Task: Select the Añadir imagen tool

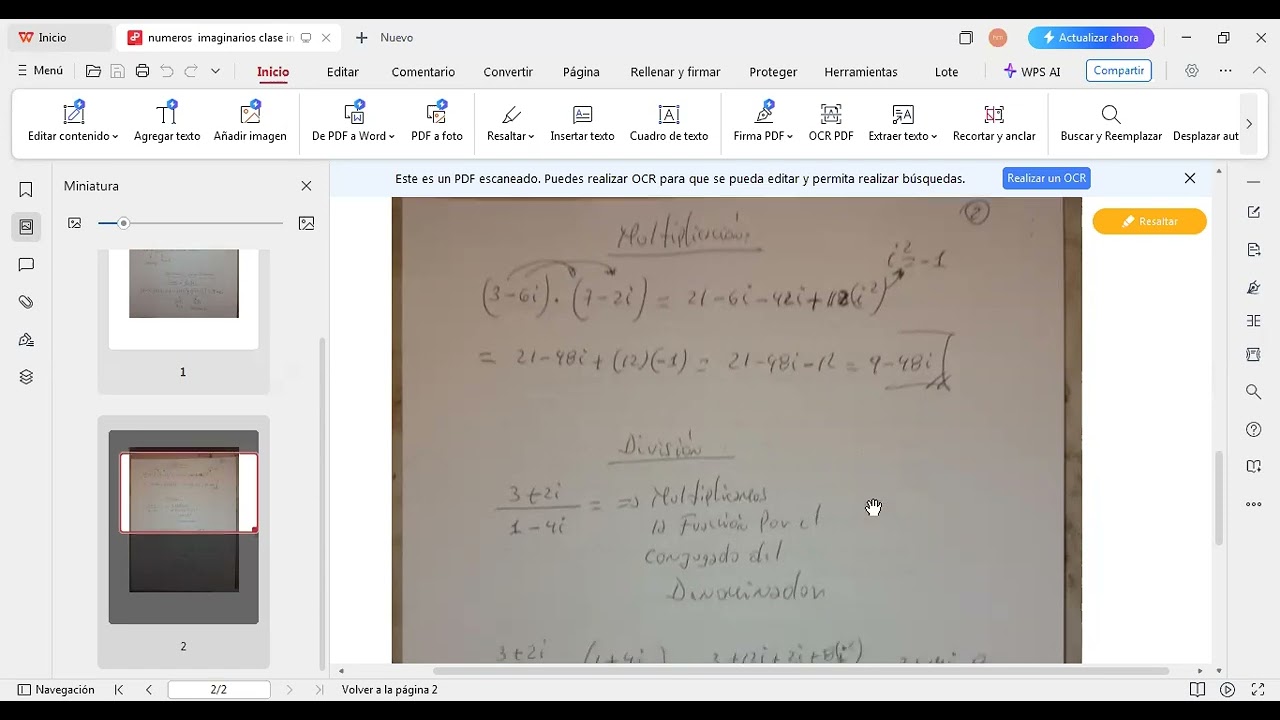Action: (250, 123)
